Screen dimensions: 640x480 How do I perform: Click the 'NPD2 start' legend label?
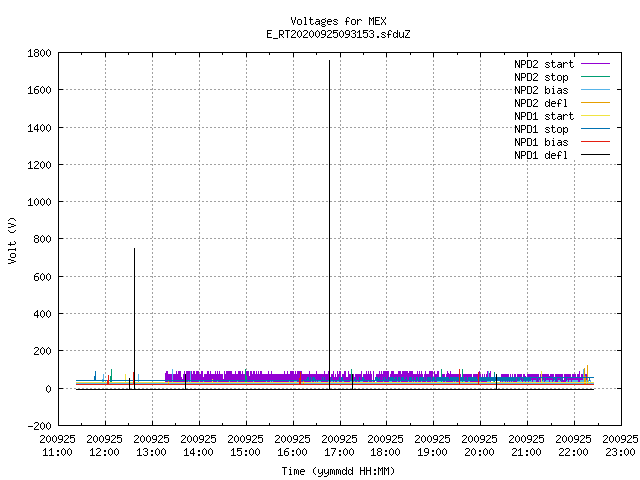point(544,64)
